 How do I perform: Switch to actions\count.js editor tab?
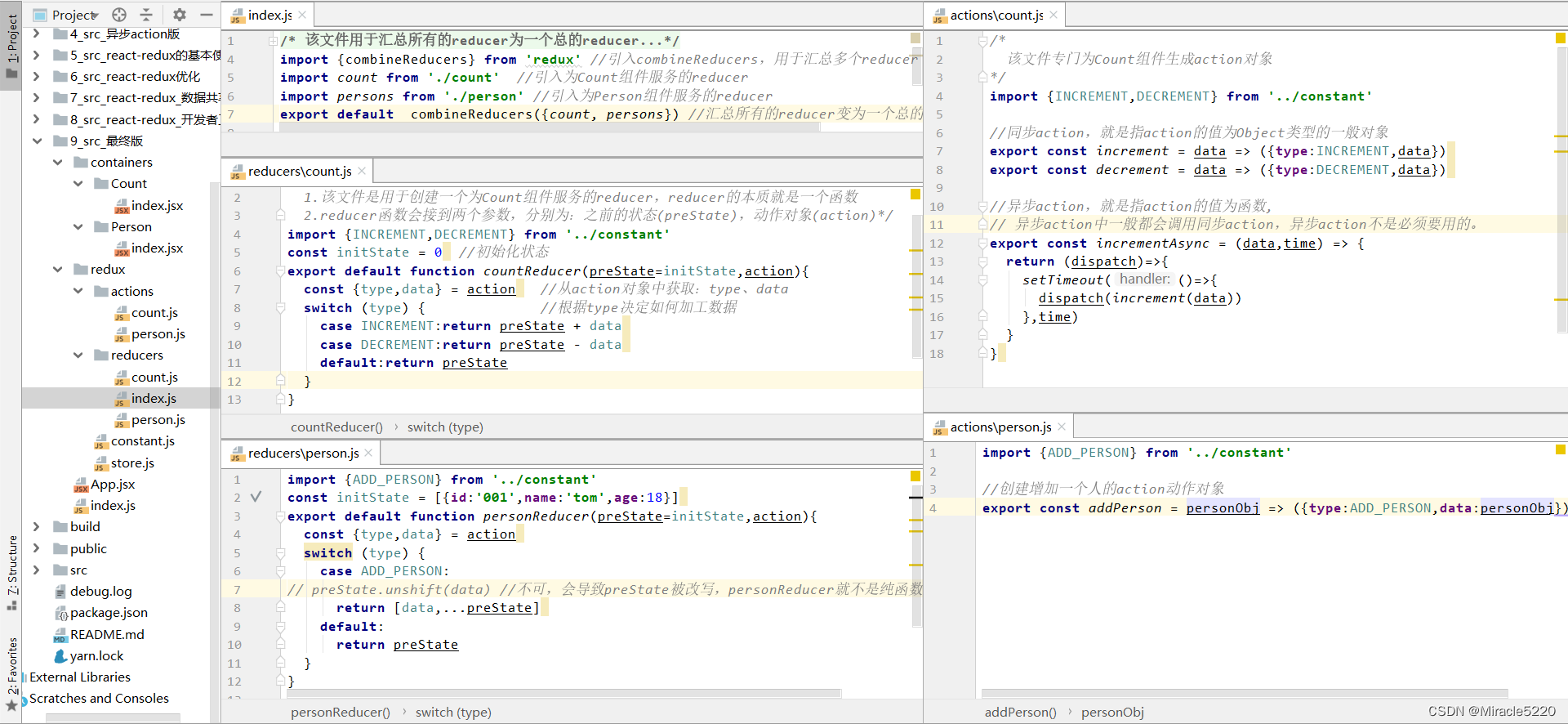[x=996, y=15]
